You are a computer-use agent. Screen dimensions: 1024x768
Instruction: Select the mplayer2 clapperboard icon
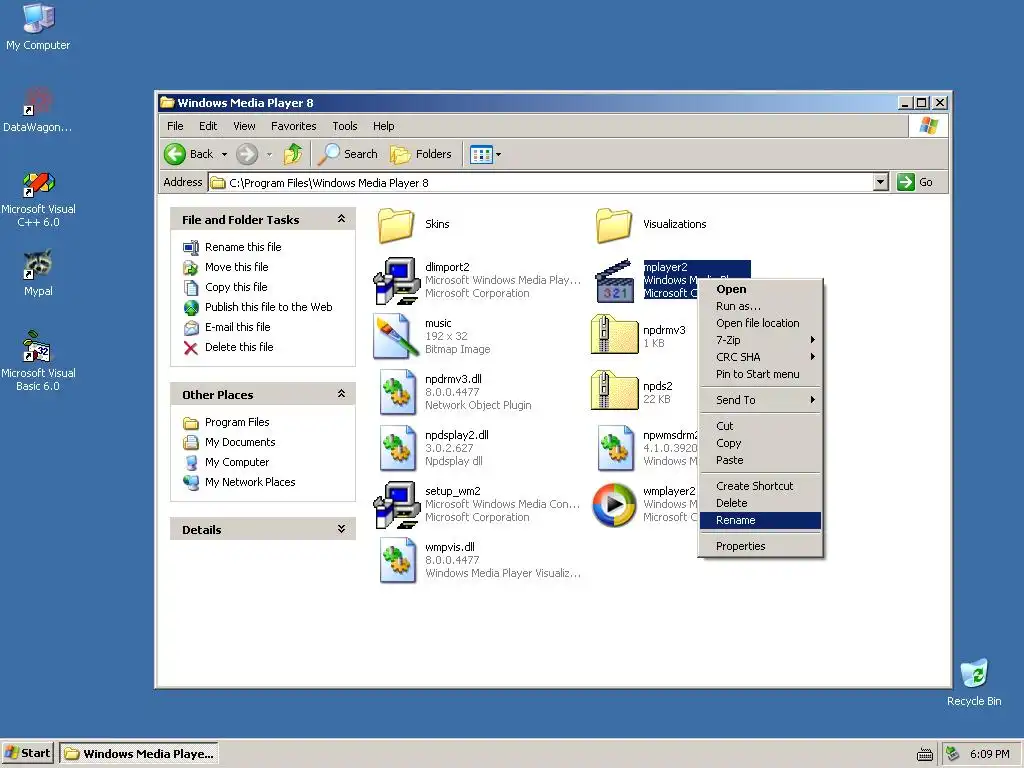[x=615, y=281]
